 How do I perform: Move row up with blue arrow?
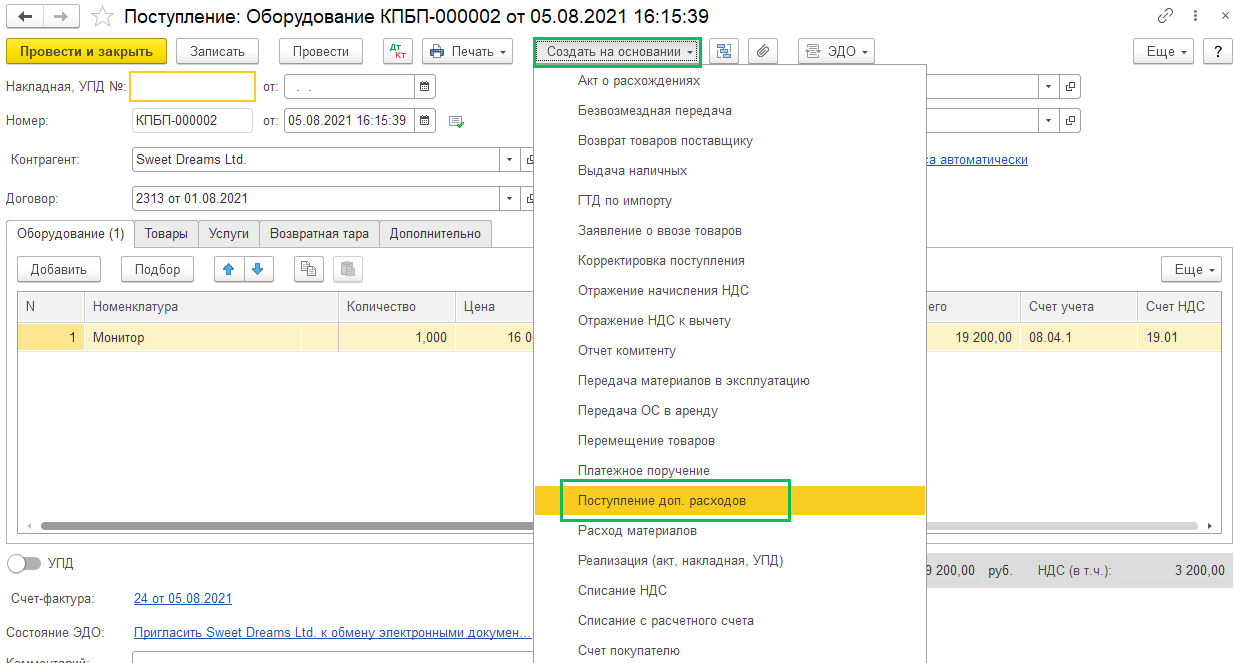(x=230, y=269)
